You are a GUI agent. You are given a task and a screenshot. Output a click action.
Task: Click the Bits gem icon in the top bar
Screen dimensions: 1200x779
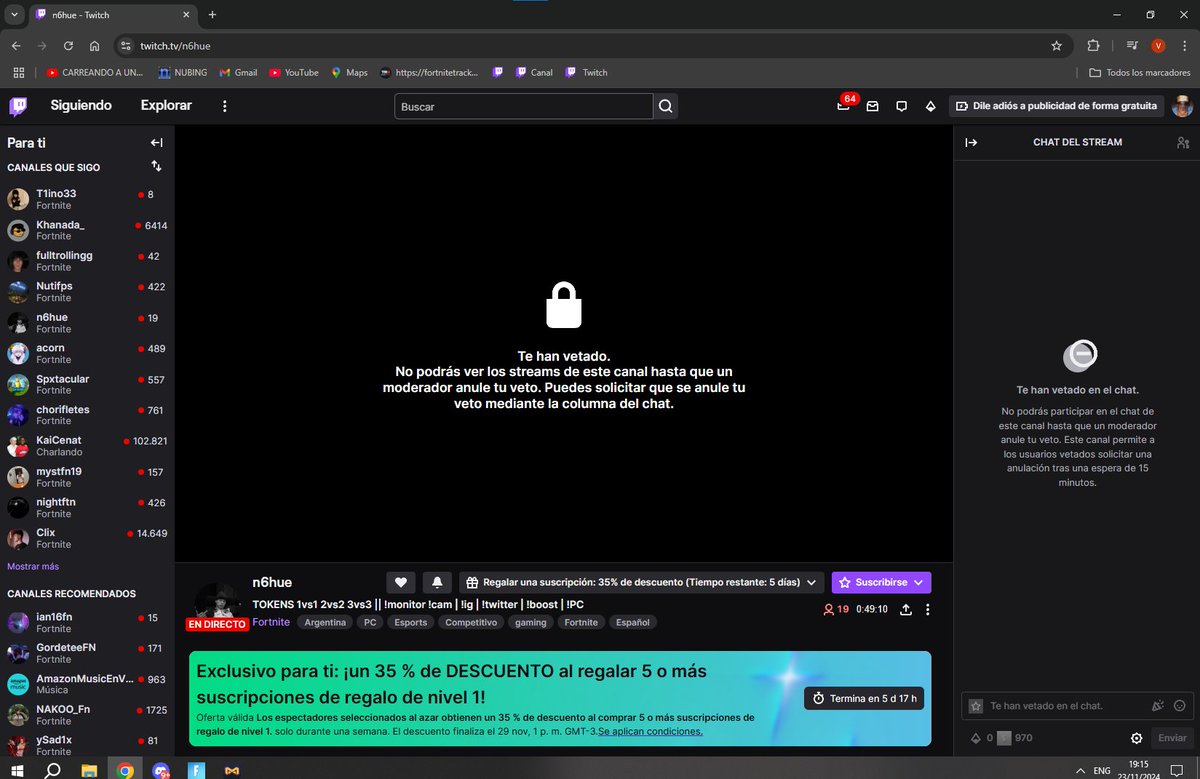[x=930, y=106]
